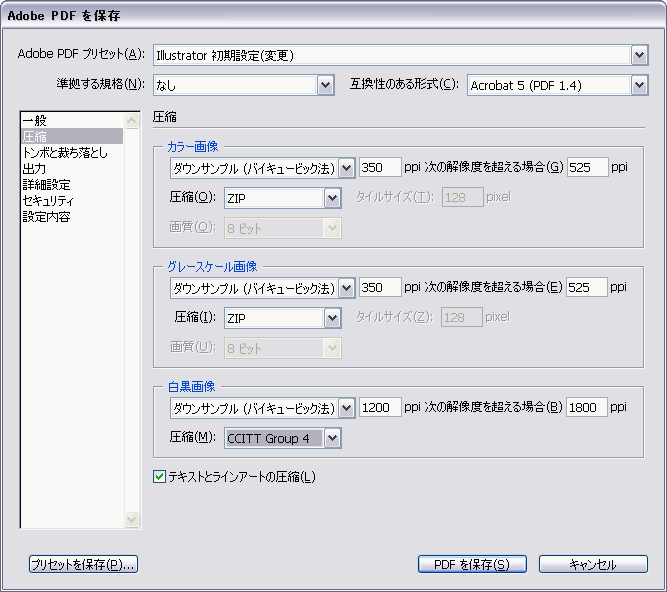
Task: Open カラー画像 圧縮(O) ZIP dropdown
Action: point(282,198)
